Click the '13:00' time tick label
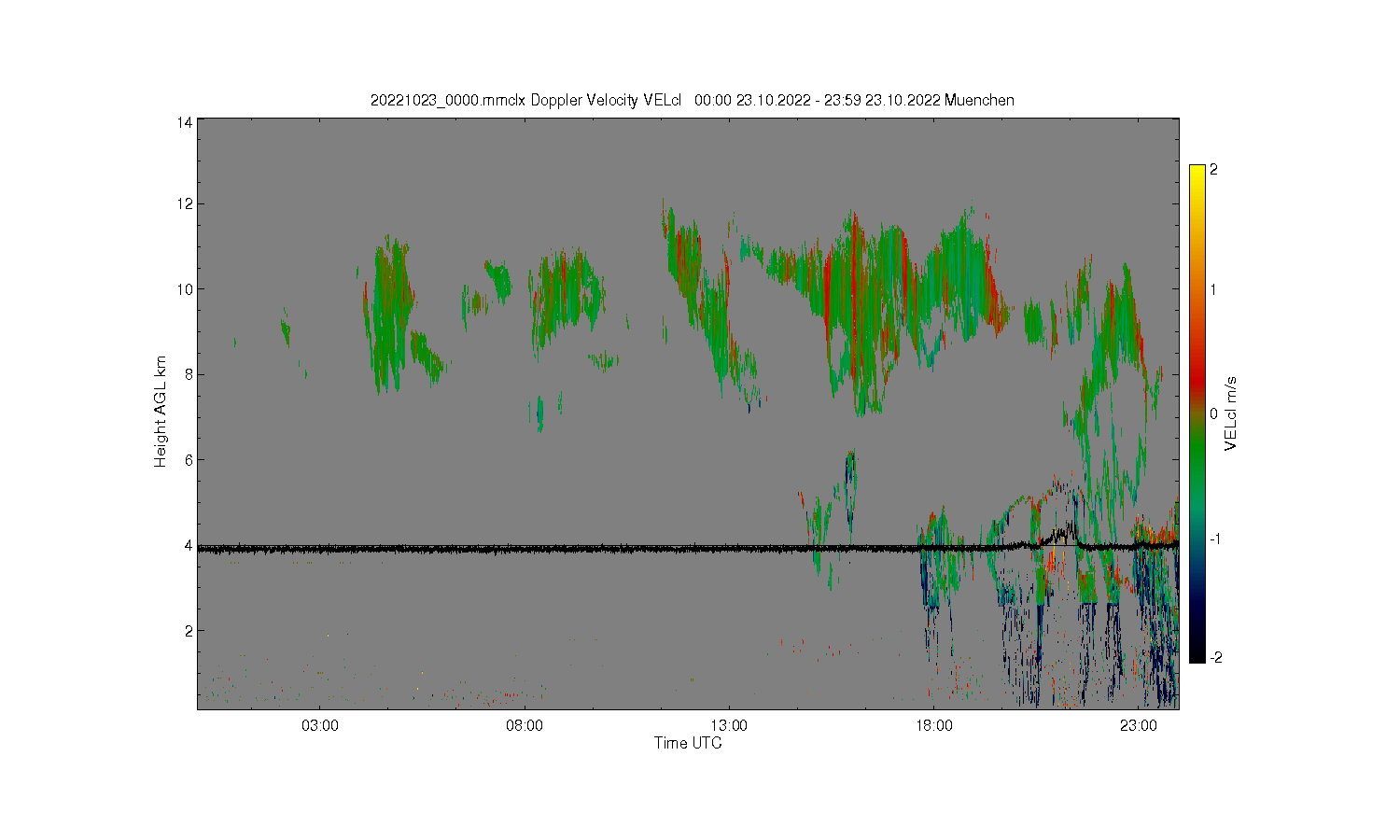The height and width of the screenshot is (840, 1400). (x=729, y=725)
